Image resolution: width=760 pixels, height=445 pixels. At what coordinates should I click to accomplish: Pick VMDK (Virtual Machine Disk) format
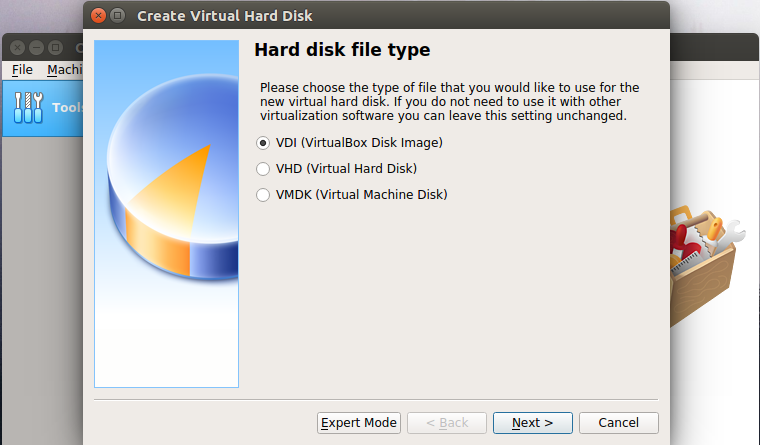pos(264,194)
